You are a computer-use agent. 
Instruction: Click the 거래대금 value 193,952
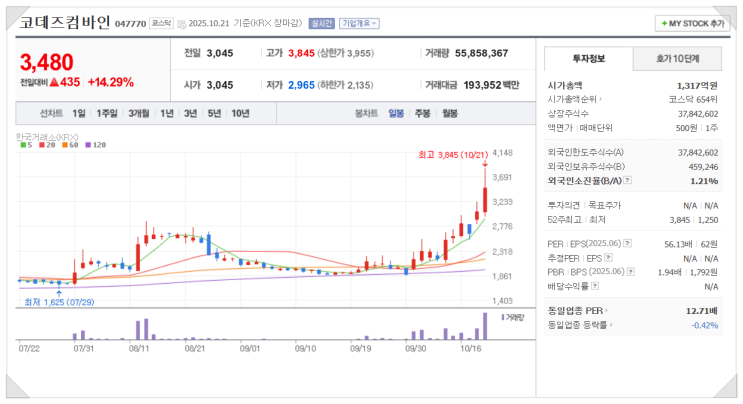(482, 85)
